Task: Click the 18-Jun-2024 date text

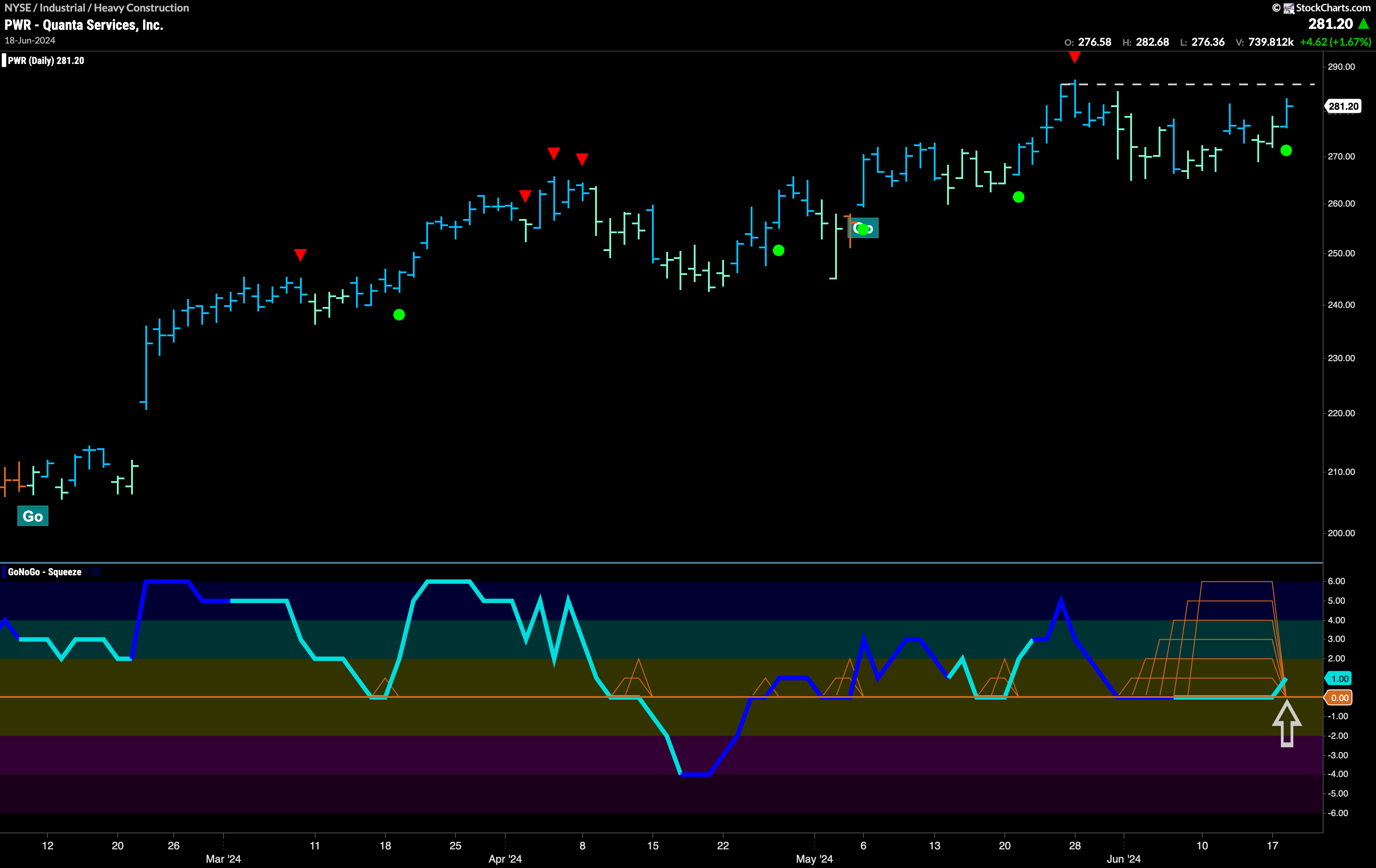Action: pyautogui.click(x=30, y=40)
